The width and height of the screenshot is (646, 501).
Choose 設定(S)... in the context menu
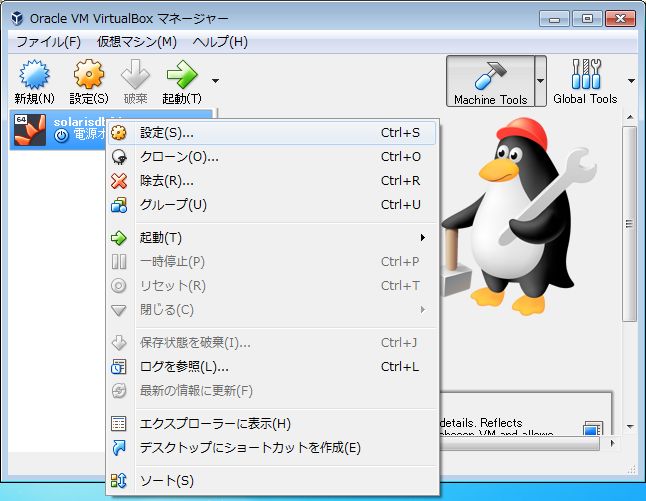point(272,133)
